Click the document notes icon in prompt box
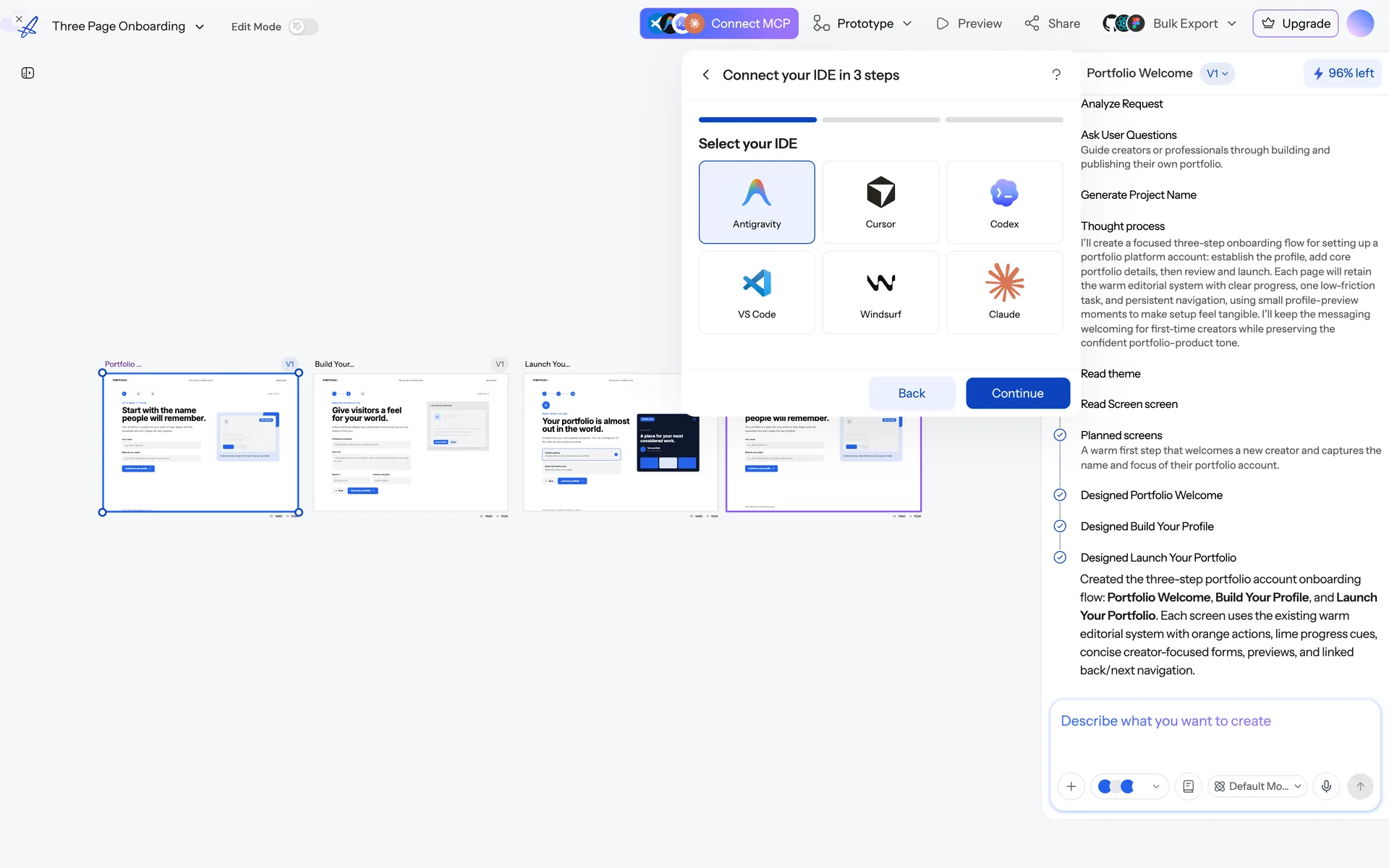Viewport: 1389px width, 868px height. click(1188, 786)
